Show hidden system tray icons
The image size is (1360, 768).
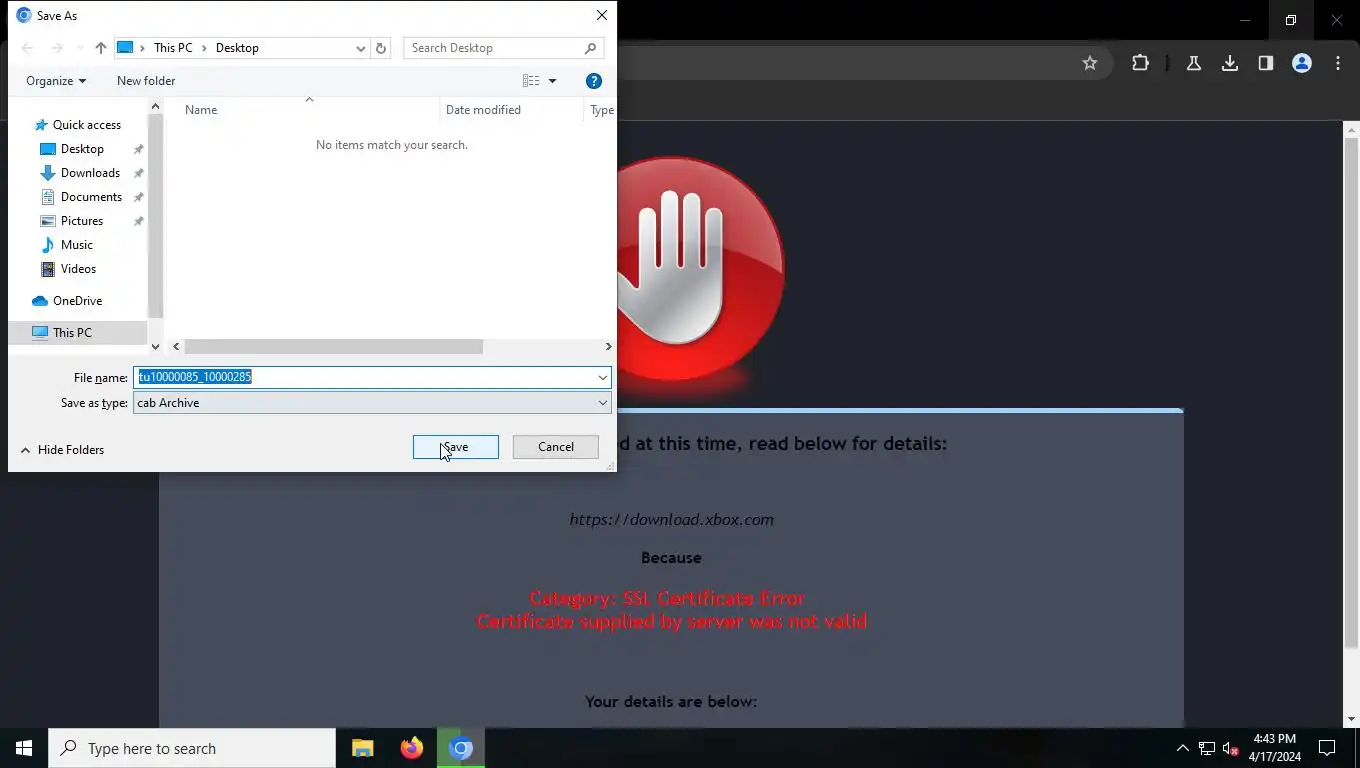(x=1182, y=748)
